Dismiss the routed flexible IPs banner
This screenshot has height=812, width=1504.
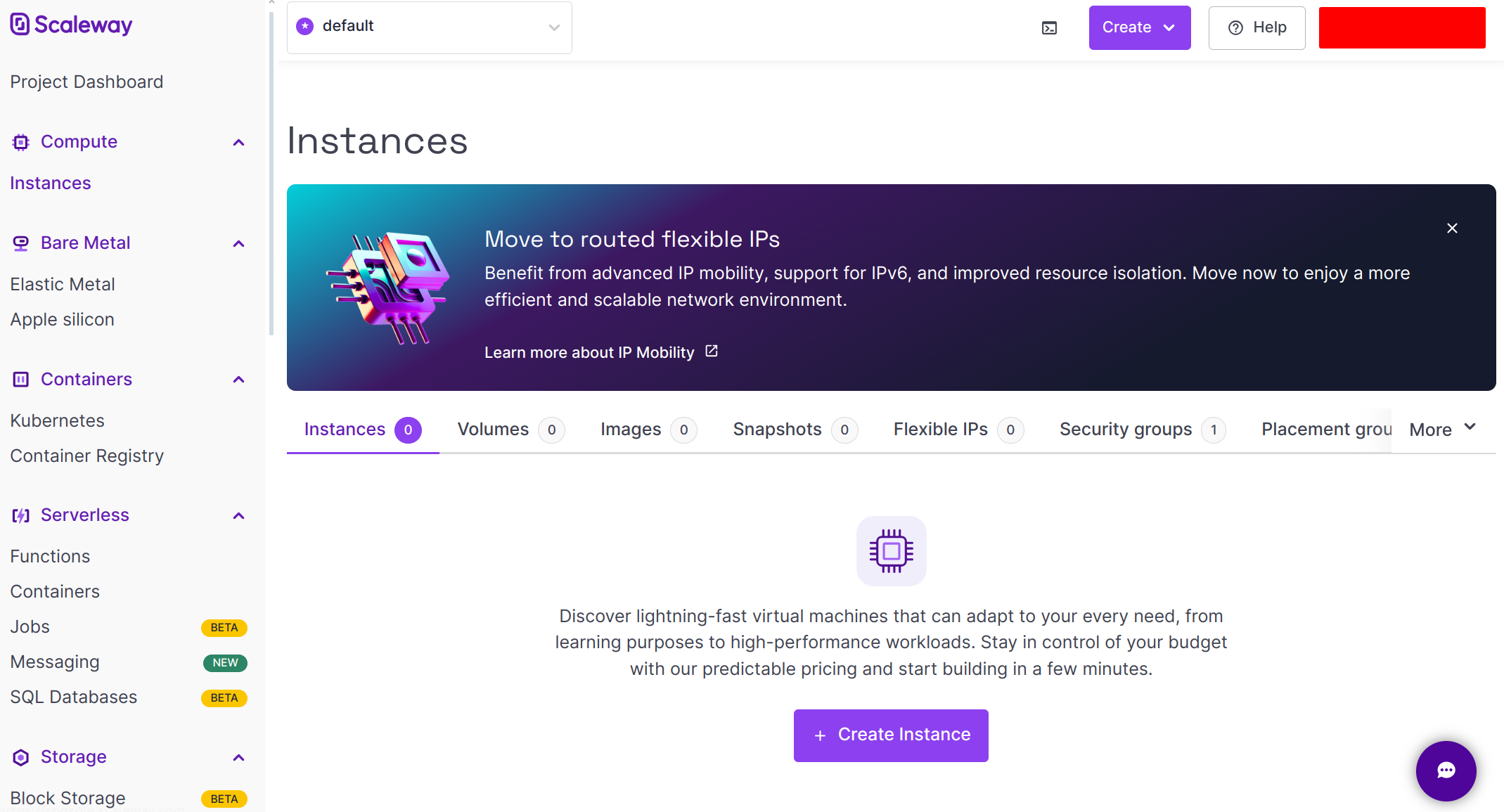1452,228
